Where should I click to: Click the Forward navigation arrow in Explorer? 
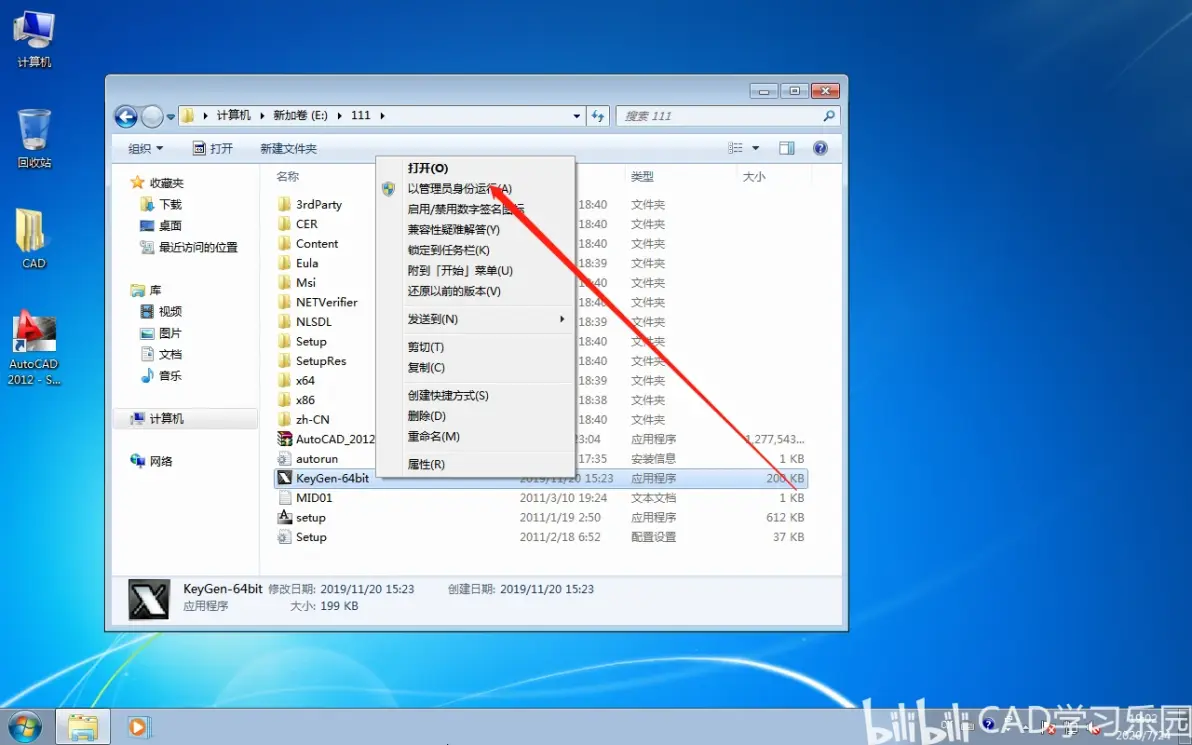pos(152,116)
